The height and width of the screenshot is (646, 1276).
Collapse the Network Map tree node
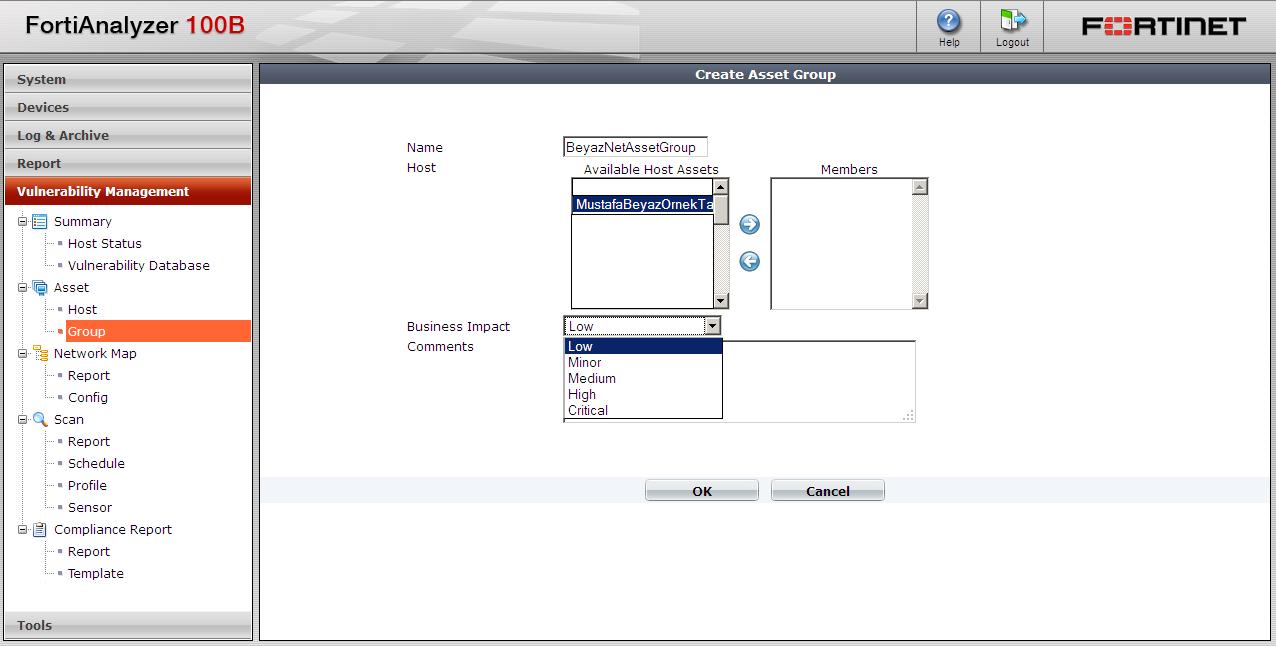coord(23,353)
